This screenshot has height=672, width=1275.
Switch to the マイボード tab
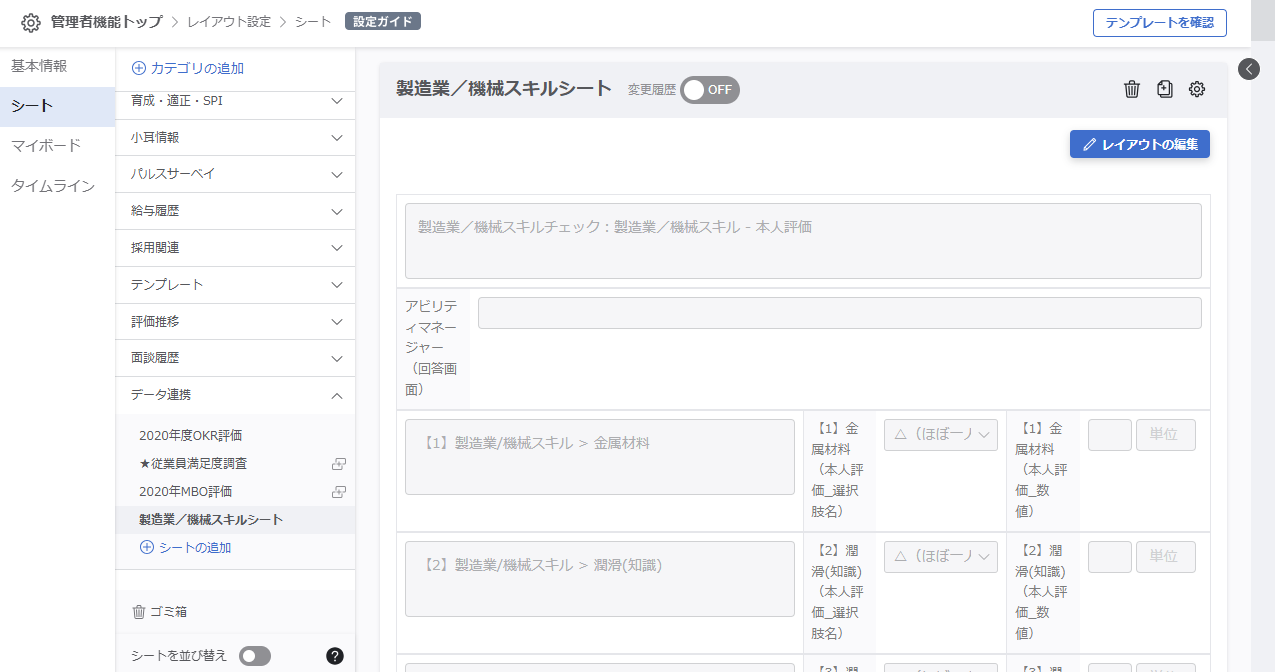click(46, 146)
